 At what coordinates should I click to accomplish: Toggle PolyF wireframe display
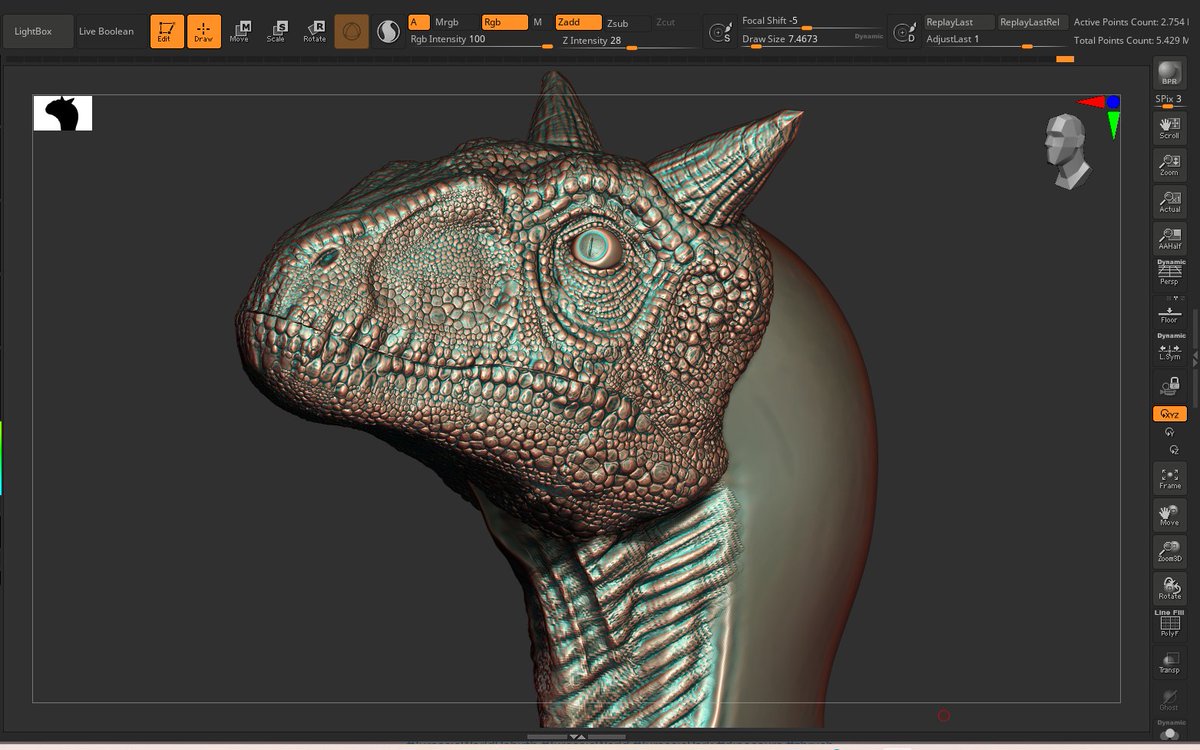pyautogui.click(x=1169, y=624)
